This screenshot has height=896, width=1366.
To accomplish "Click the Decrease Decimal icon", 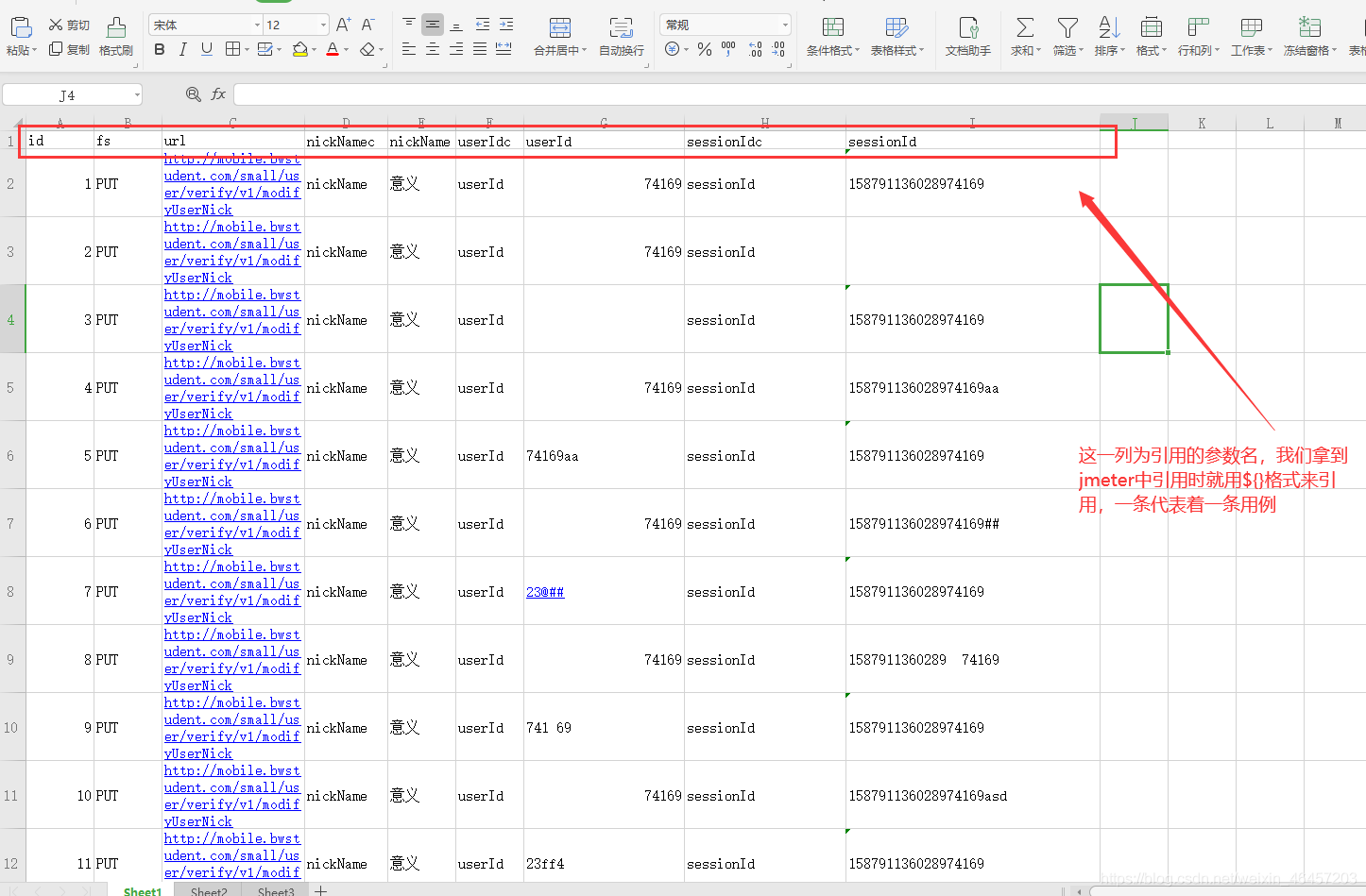I will pos(778,49).
